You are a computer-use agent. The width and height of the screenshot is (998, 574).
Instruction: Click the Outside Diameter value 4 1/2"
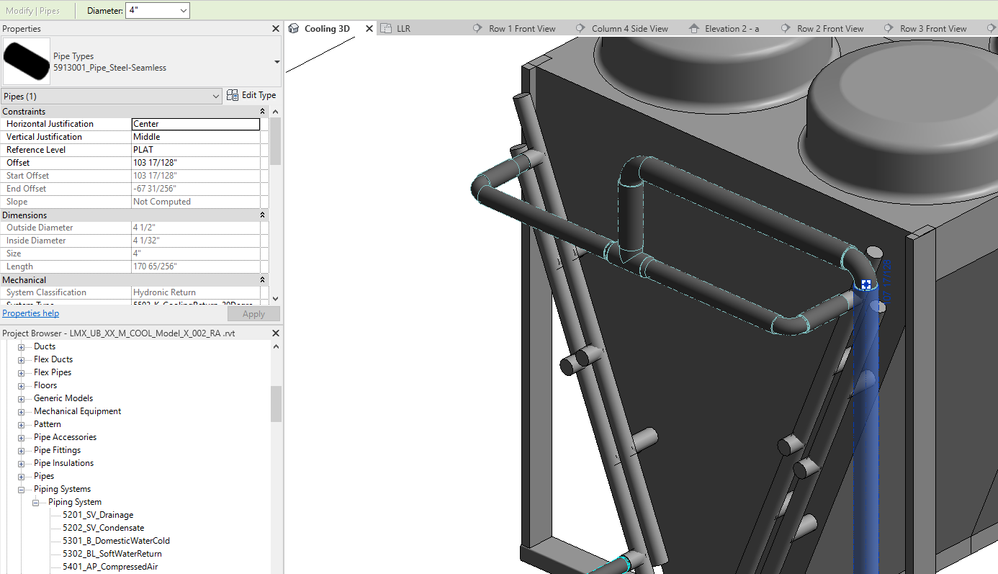pyautogui.click(x=195, y=228)
